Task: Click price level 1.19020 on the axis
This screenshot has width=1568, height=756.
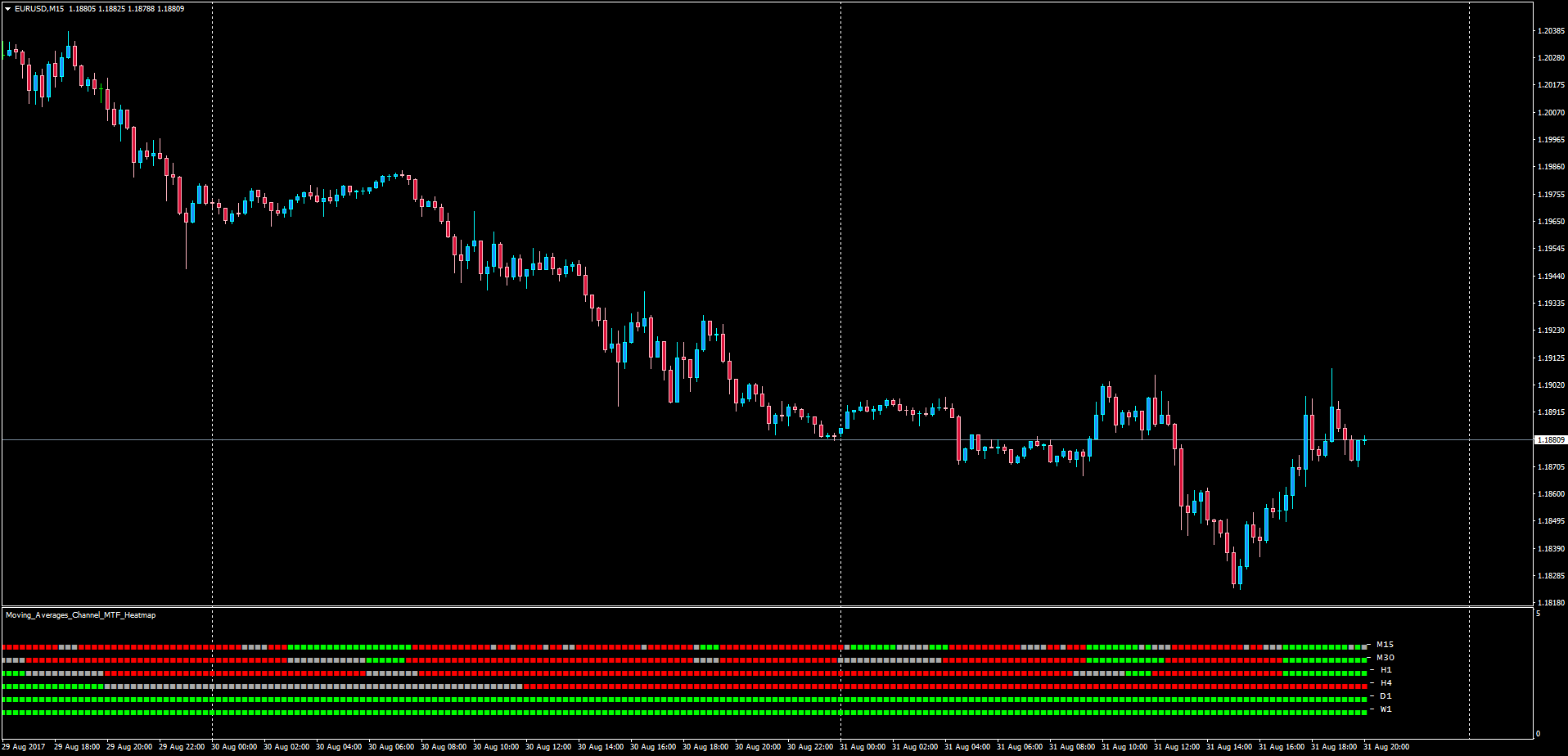Action: (1552, 385)
